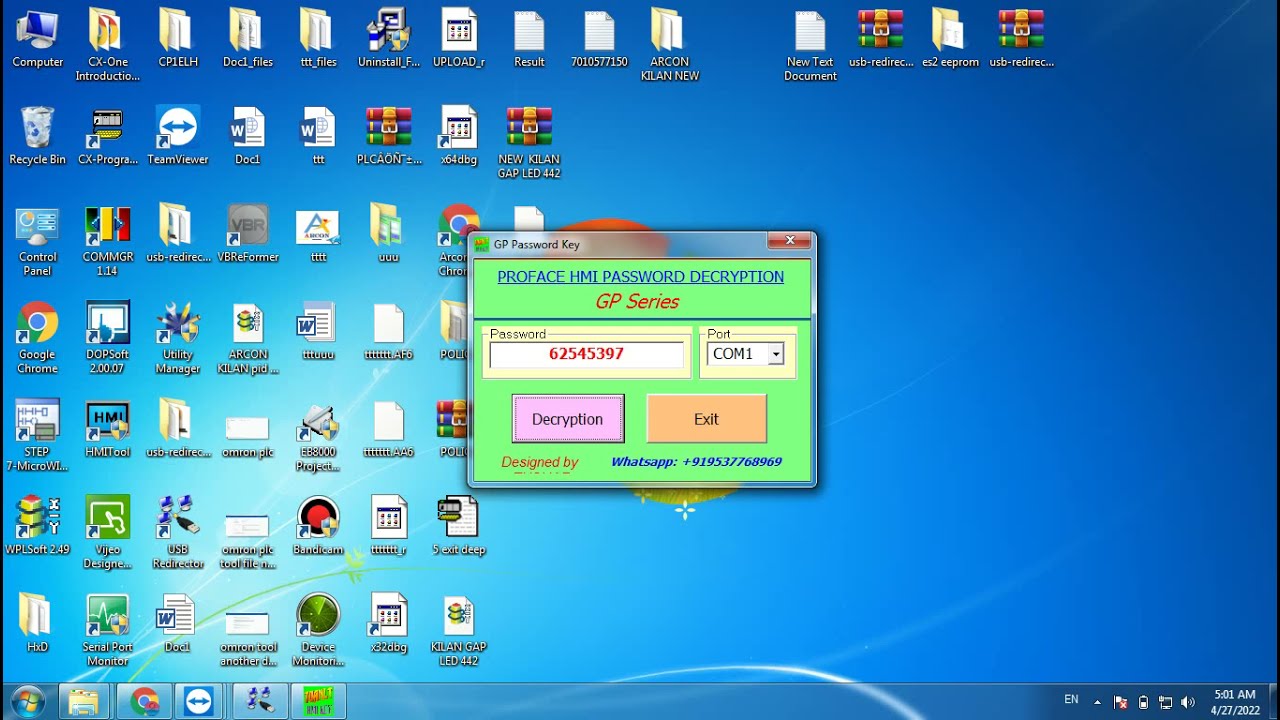Viewport: 1280px width, 720px height.
Task: Click the Exit button in GP Password Key
Action: click(x=706, y=419)
